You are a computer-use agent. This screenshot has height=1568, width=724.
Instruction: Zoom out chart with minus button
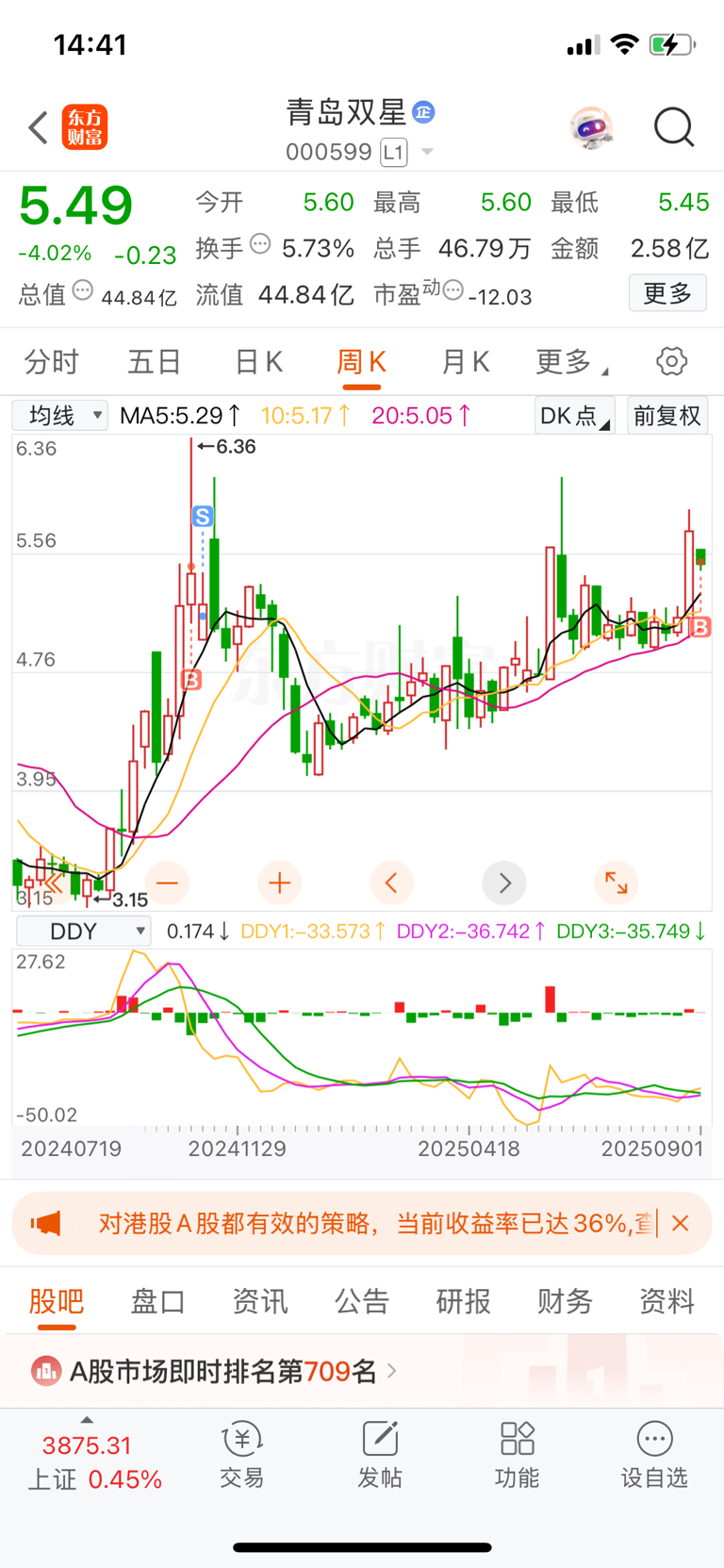pos(167,883)
